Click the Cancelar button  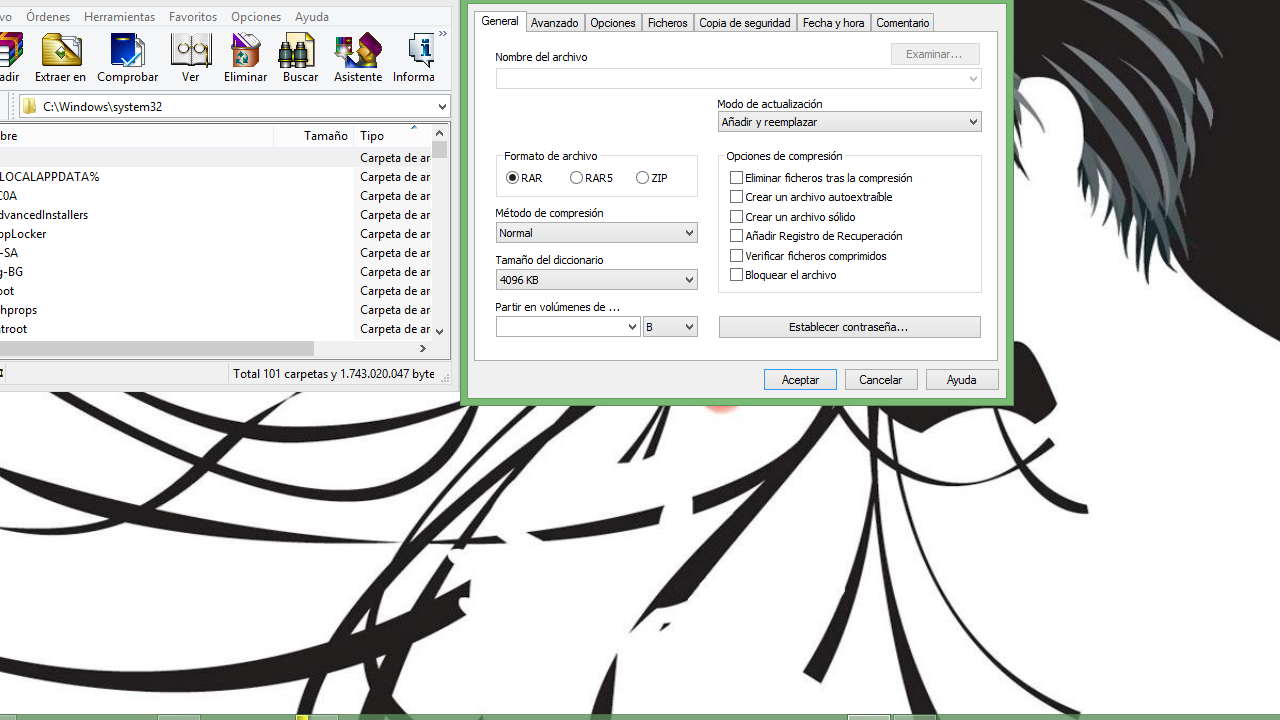coord(881,380)
